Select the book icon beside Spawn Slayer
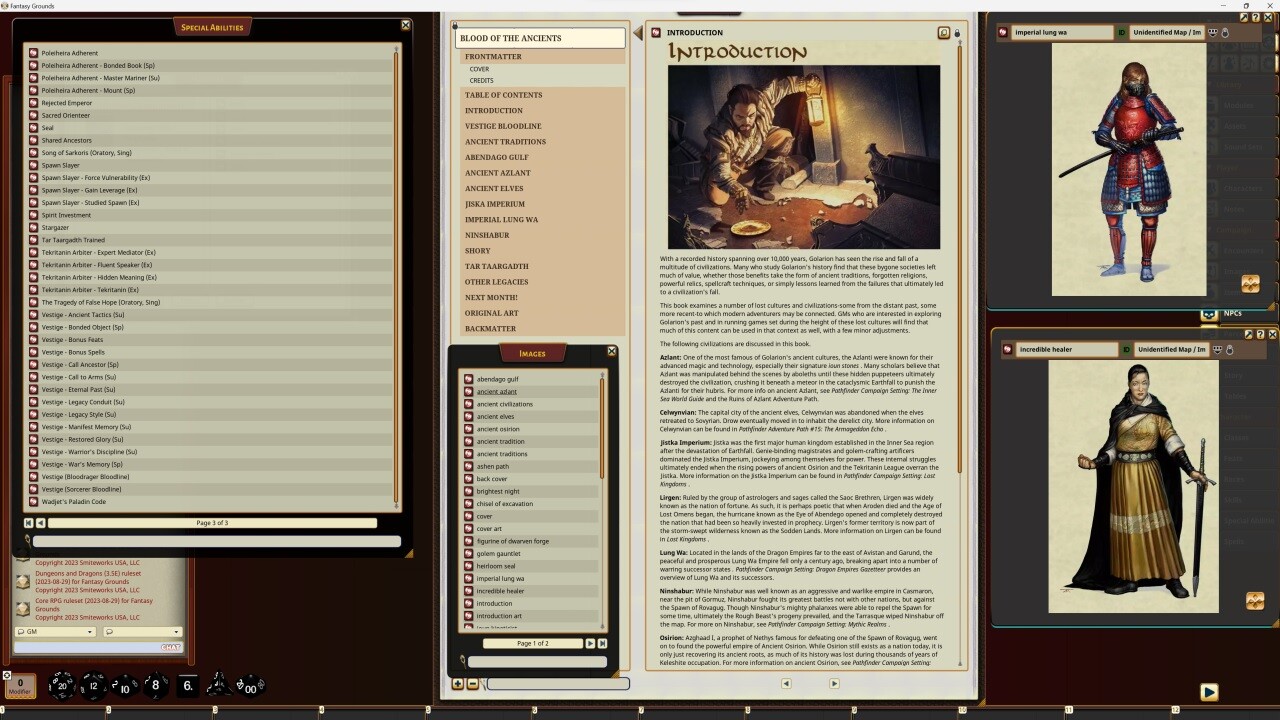This screenshot has width=1280, height=720. click(34, 165)
